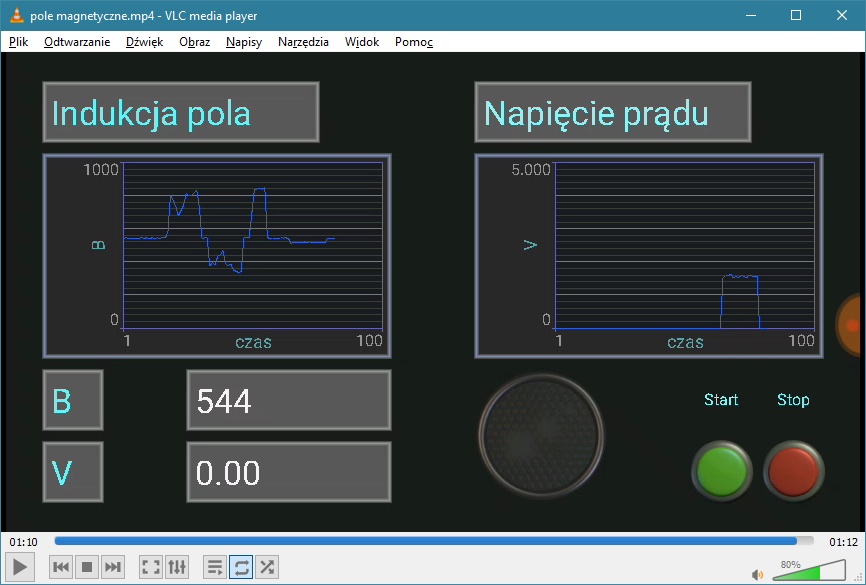Click the B value field showing 544
Screen dimensions: 866x585
pos(289,400)
